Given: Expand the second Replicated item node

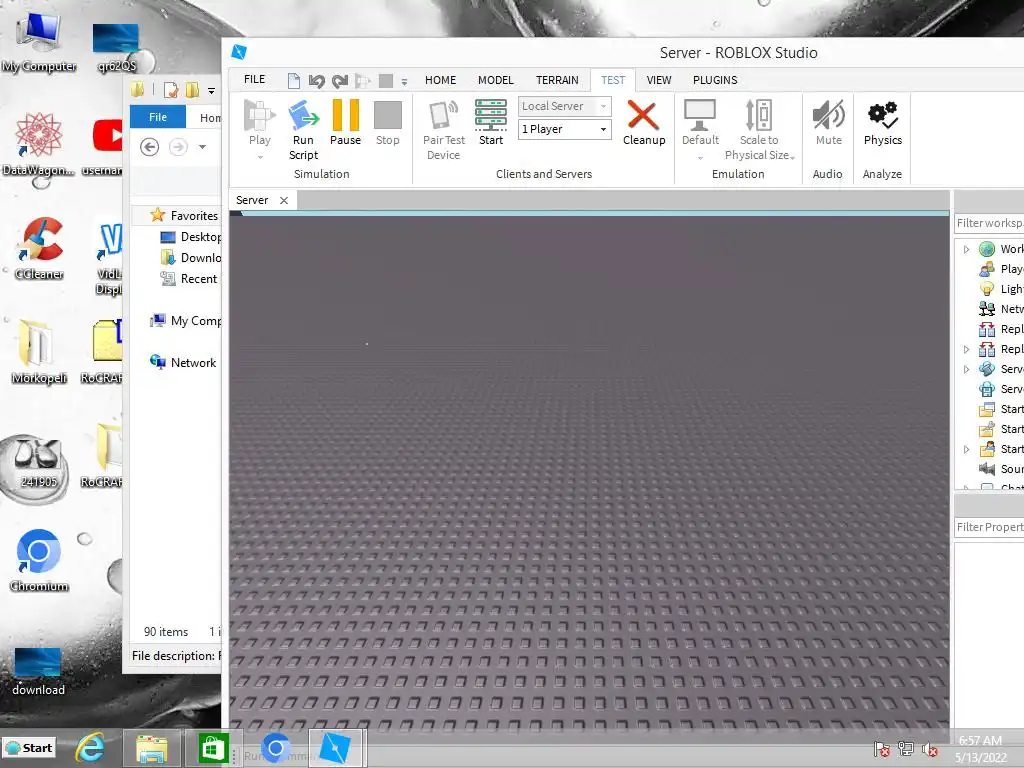Looking at the screenshot, I should (967, 349).
